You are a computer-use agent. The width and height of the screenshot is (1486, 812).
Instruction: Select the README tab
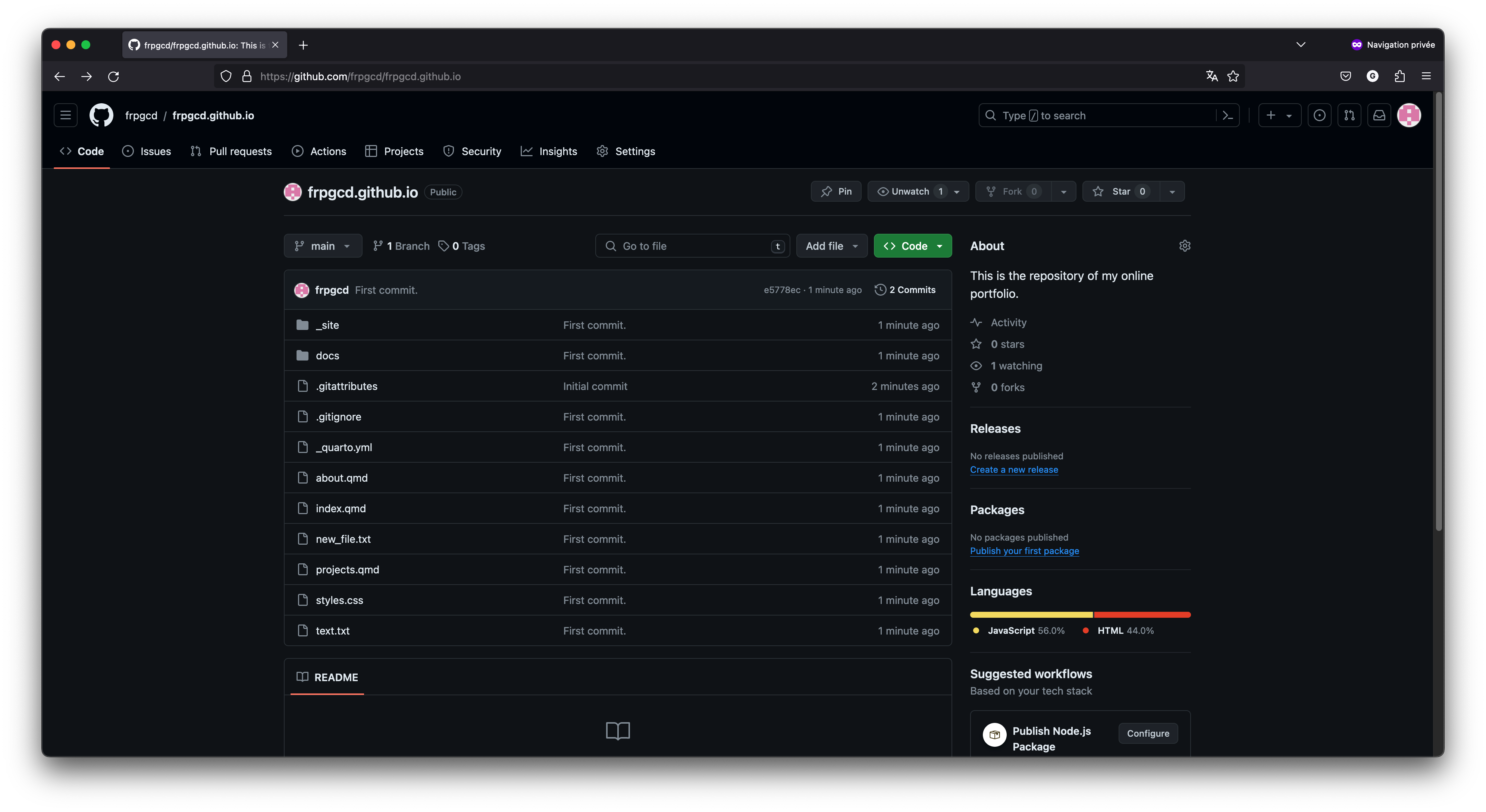[x=327, y=677]
